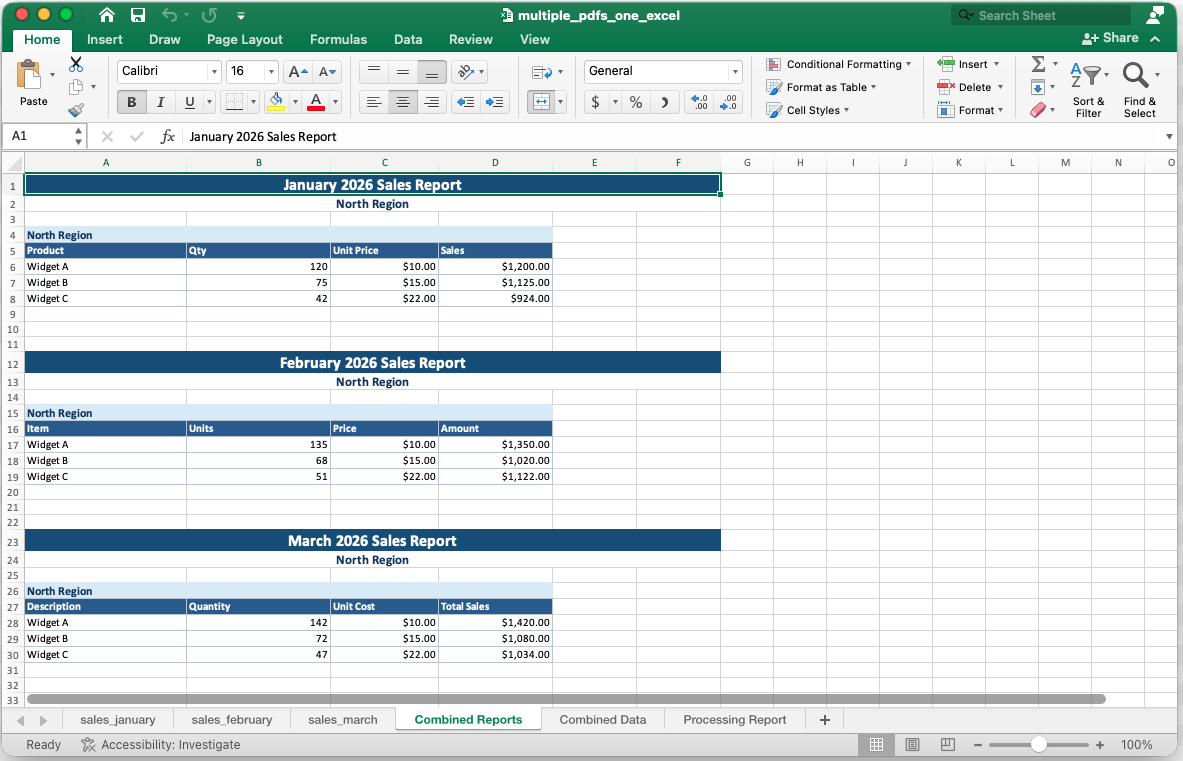The width and height of the screenshot is (1183, 761).
Task: Toggle Center horizontal alignment
Action: [x=403, y=102]
